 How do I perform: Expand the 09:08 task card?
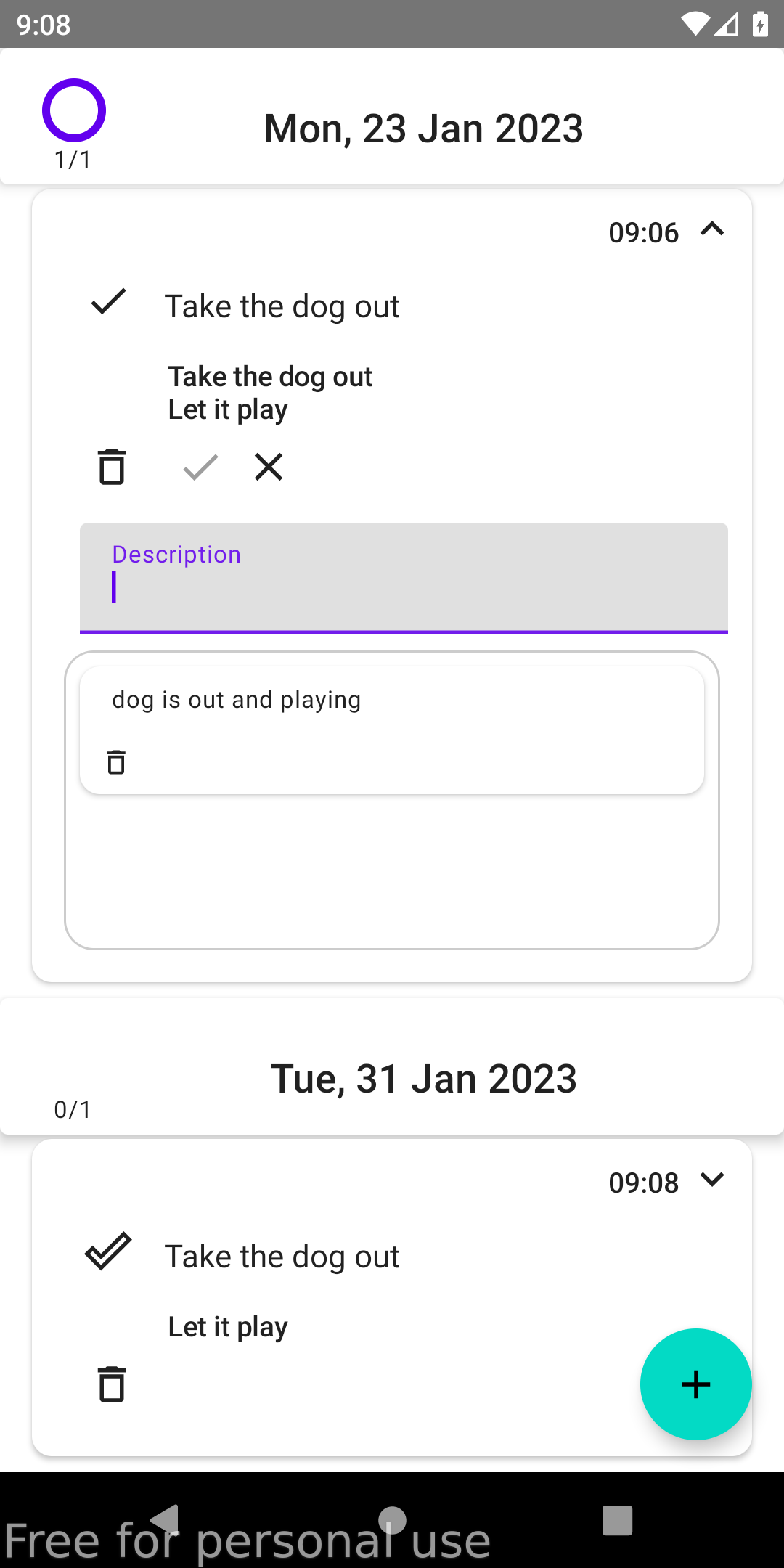pyautogui.click(x=712, y=1180)
